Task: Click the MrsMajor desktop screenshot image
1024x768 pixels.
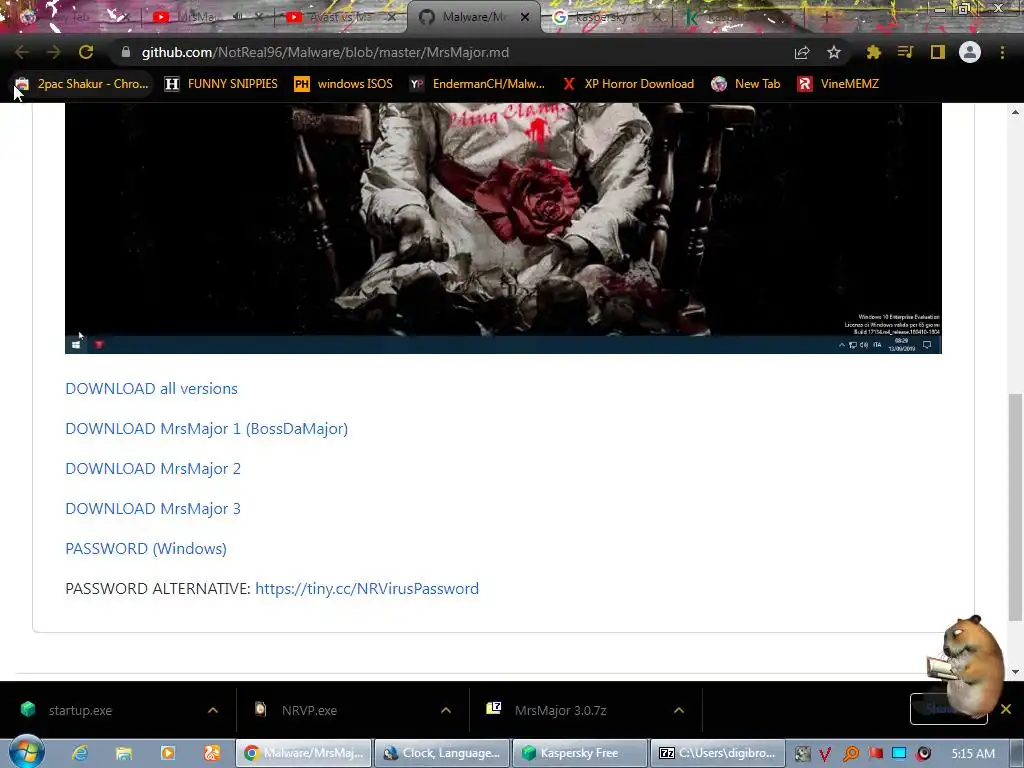Action: [503, 228]
